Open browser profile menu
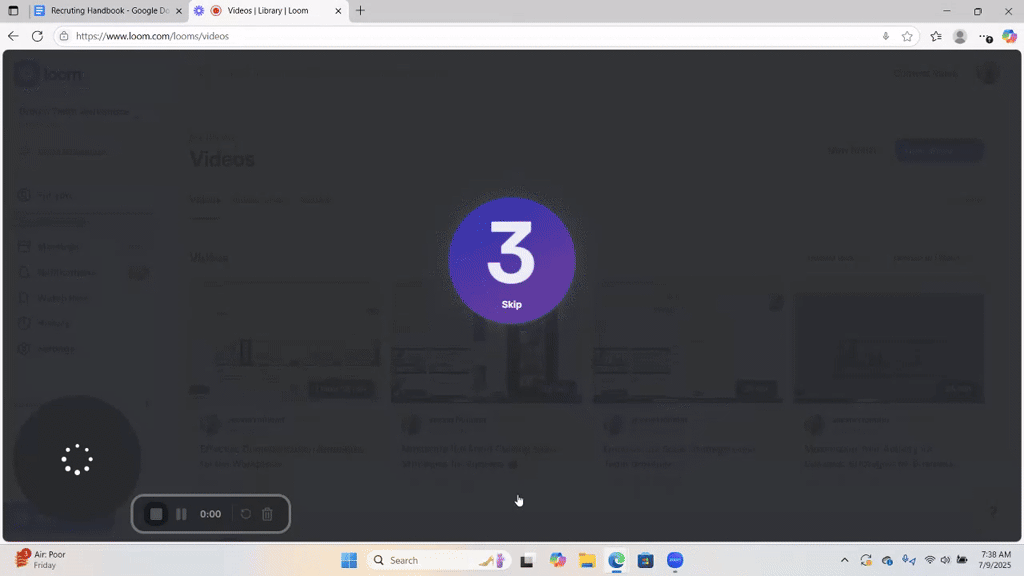The height and width of the screenshot is (576, 1024). coord(960,36)
